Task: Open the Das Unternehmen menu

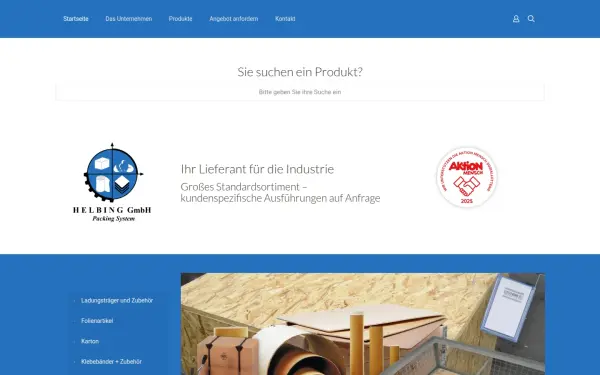Action: [129, 19]
